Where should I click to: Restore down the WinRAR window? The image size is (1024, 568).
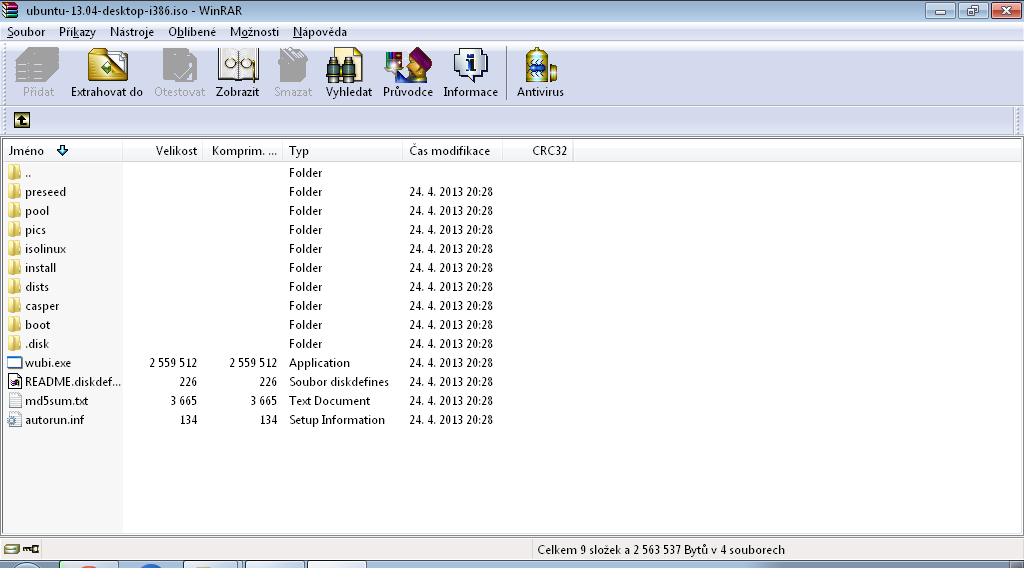[973, 10]
